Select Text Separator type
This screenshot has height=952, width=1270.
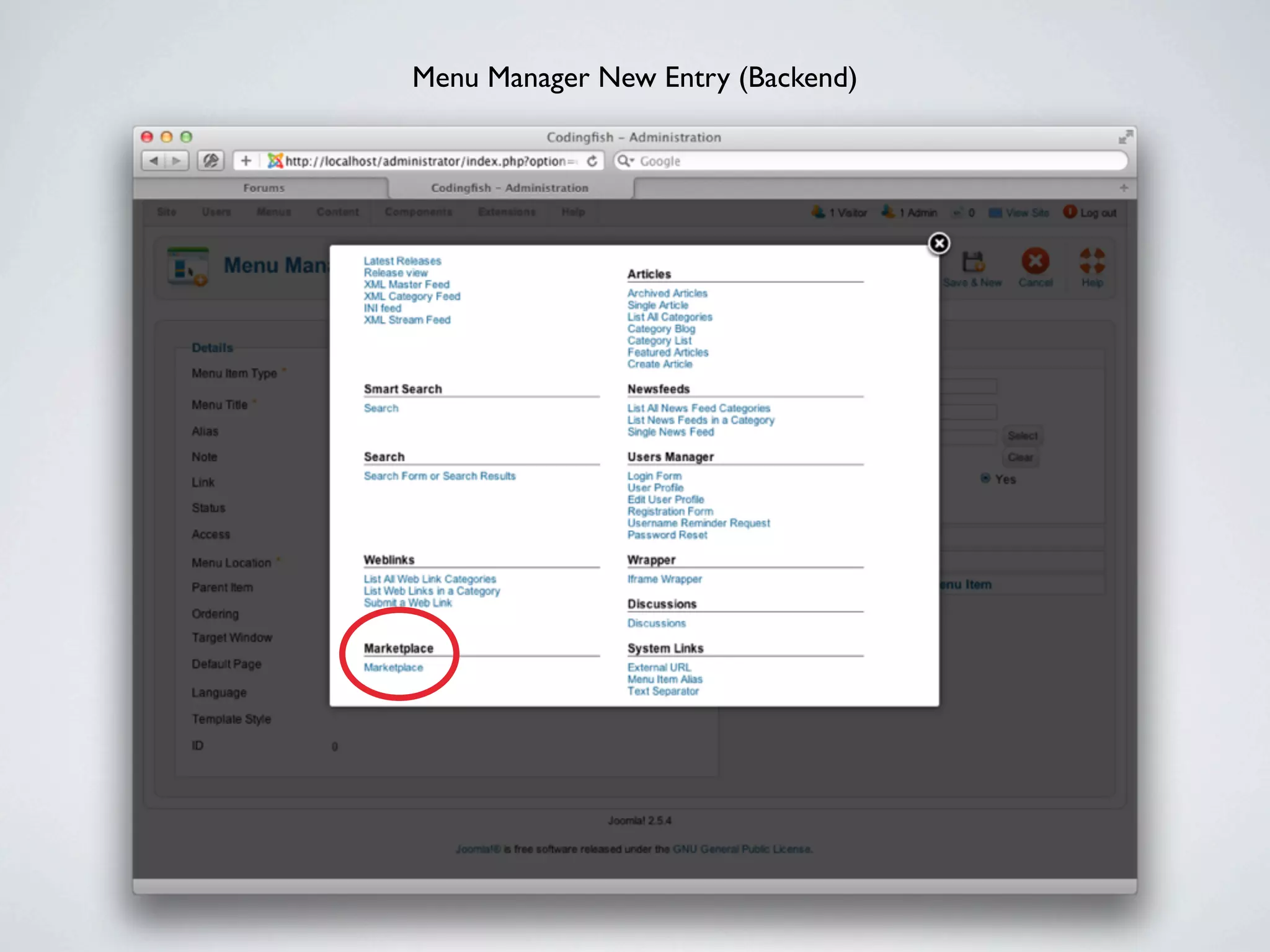(663, 691)
